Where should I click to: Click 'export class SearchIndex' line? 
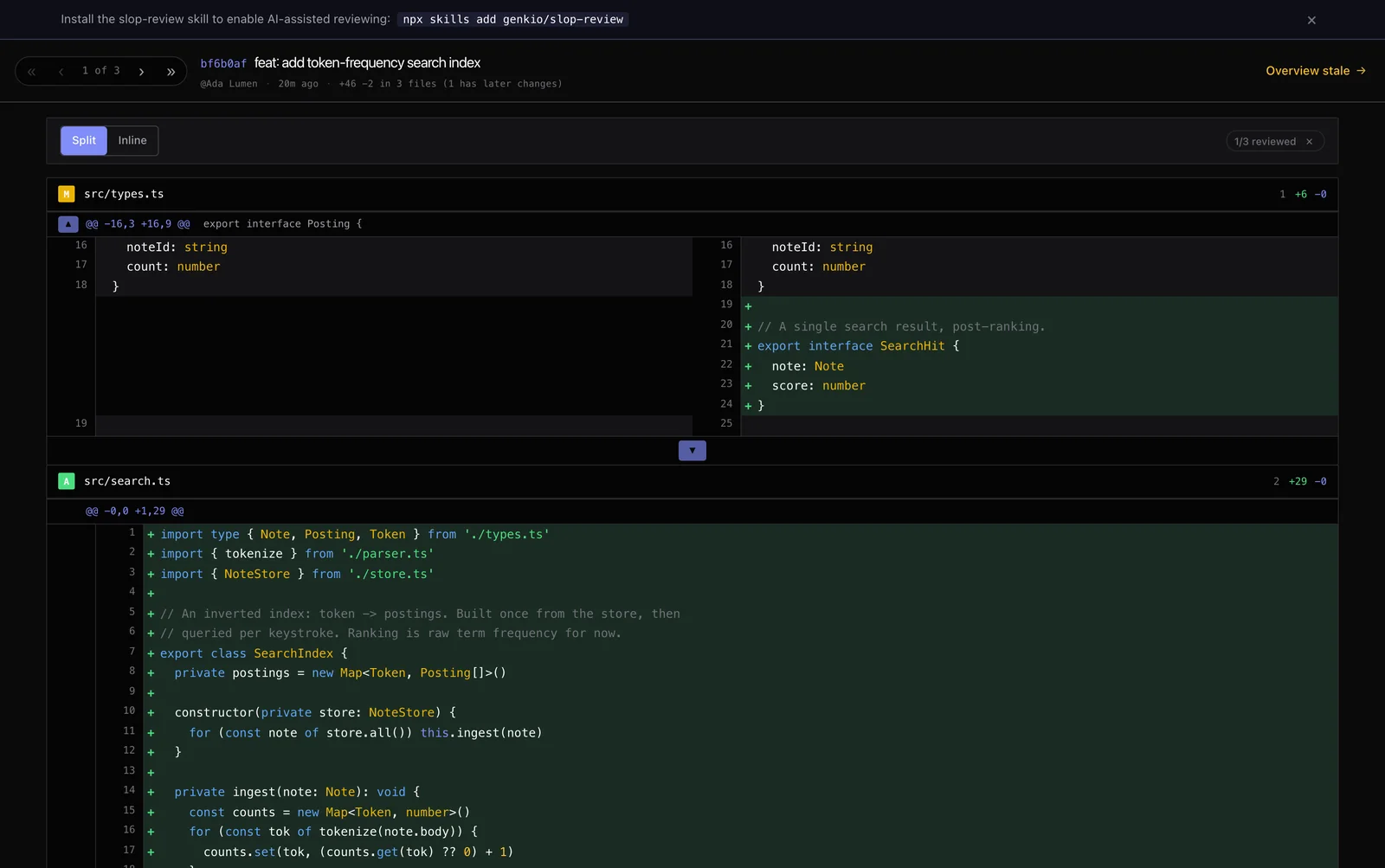741,653
